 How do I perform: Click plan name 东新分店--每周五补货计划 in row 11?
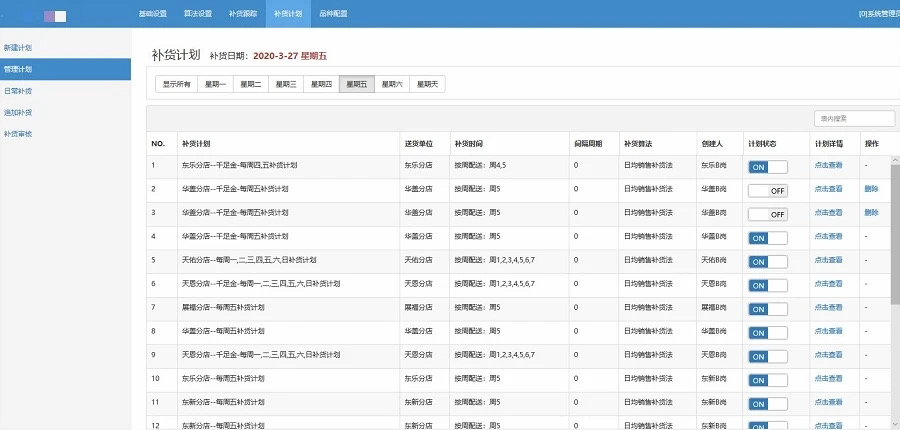click(x=223, y=402)
